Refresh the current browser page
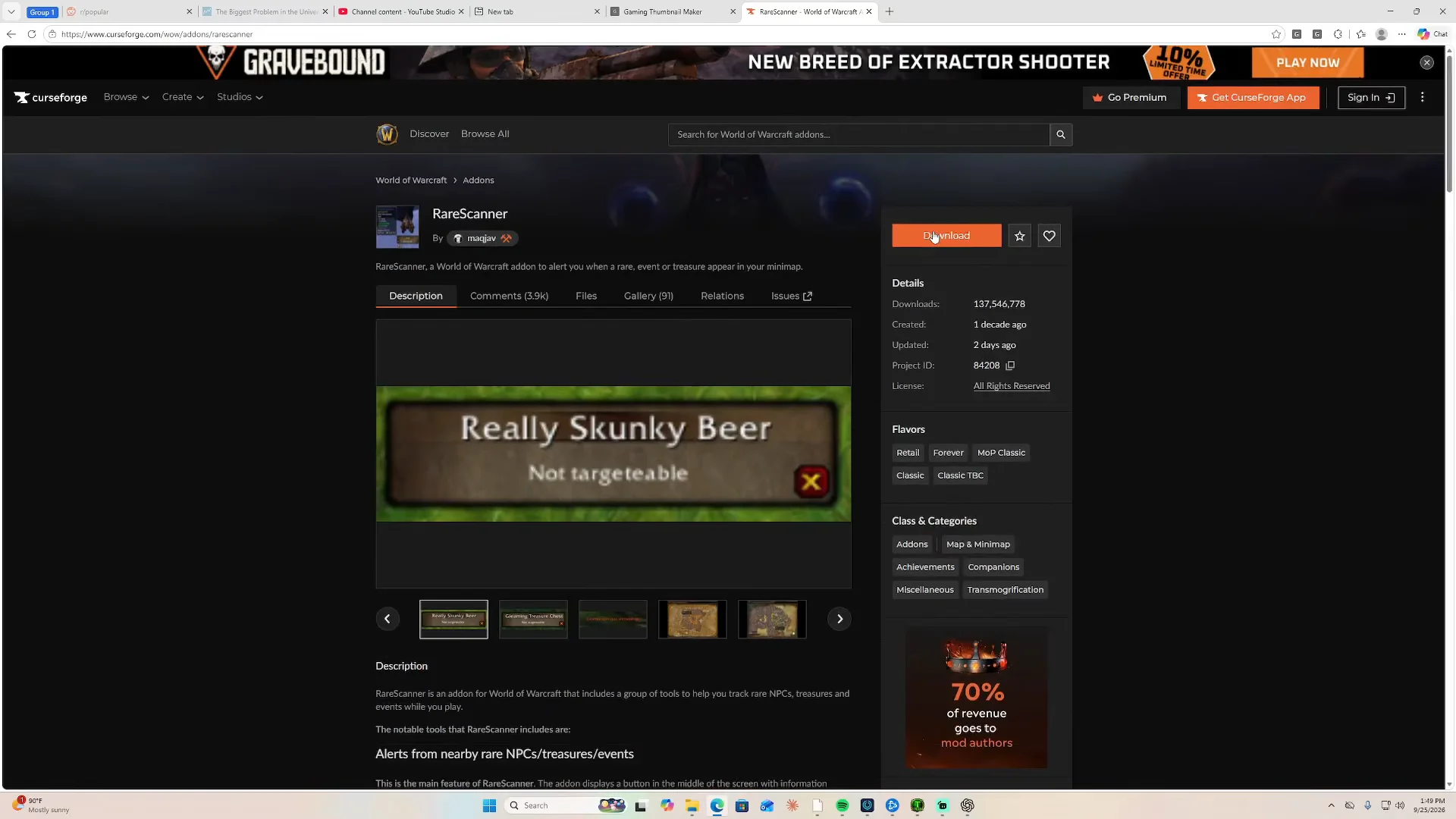 (x=32, y=34)
